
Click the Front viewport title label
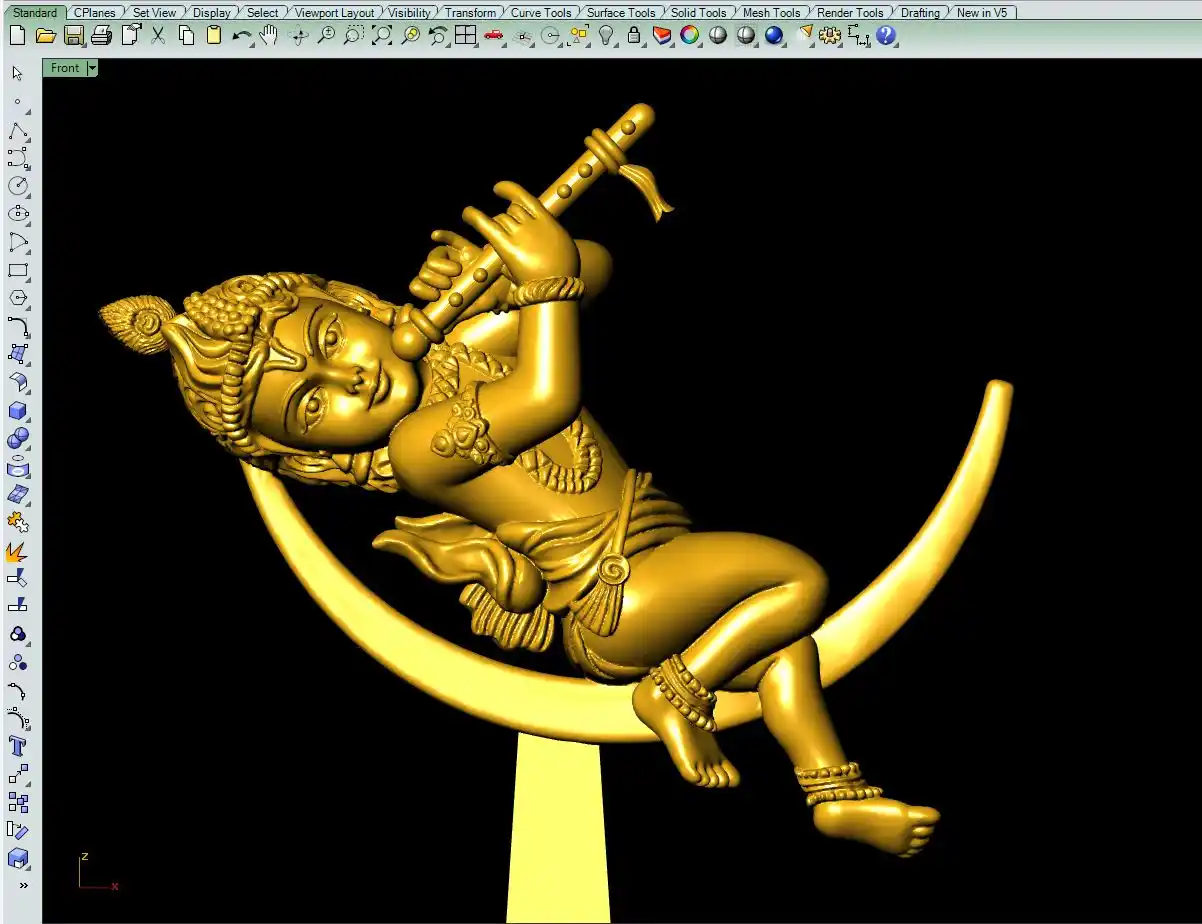[64, 68]
